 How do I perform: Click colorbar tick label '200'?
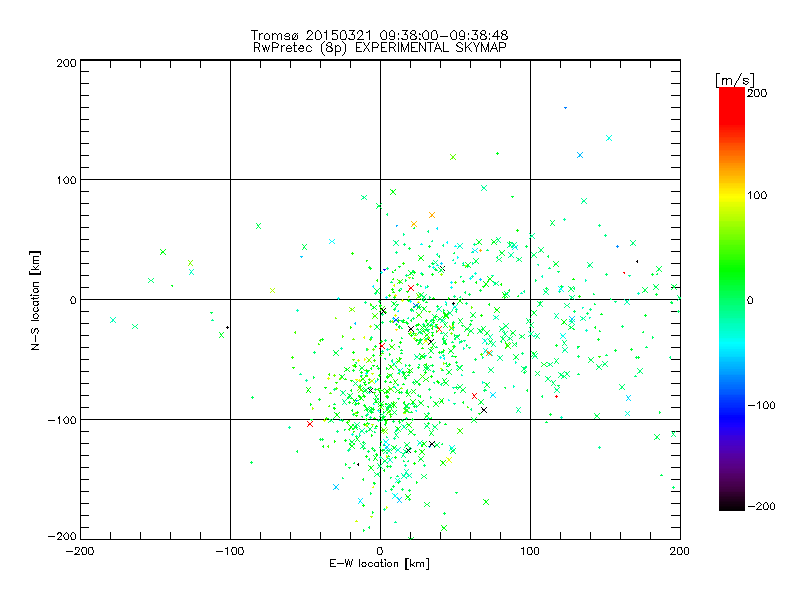[757, 93]
